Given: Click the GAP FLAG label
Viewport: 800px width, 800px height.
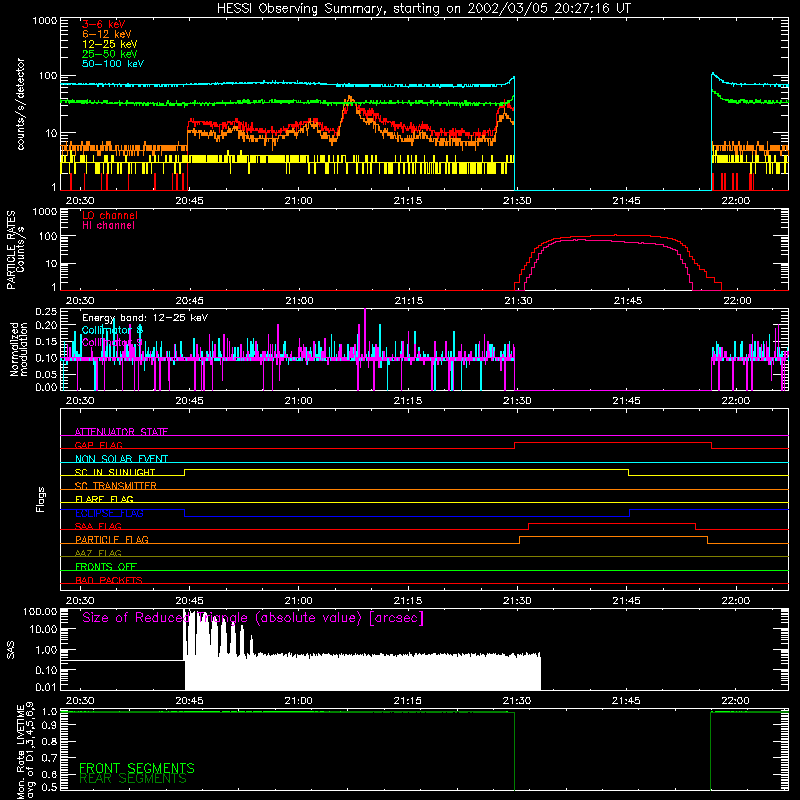Looking at the screenshot, I should (x=98, y=445).
